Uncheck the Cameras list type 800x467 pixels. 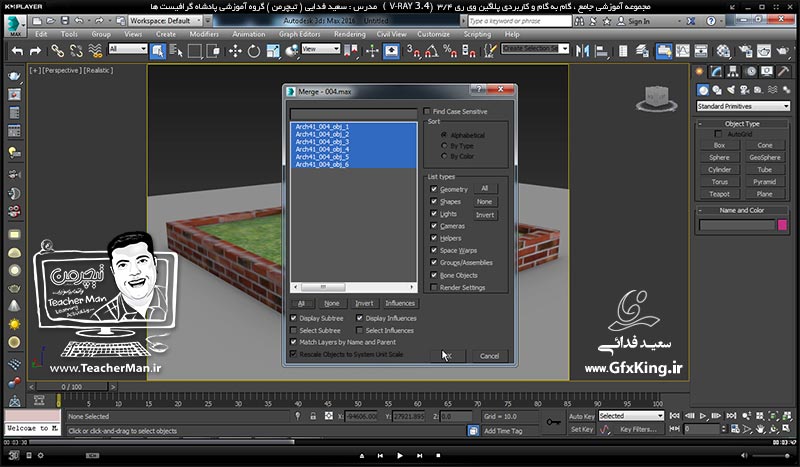[434, 226]
